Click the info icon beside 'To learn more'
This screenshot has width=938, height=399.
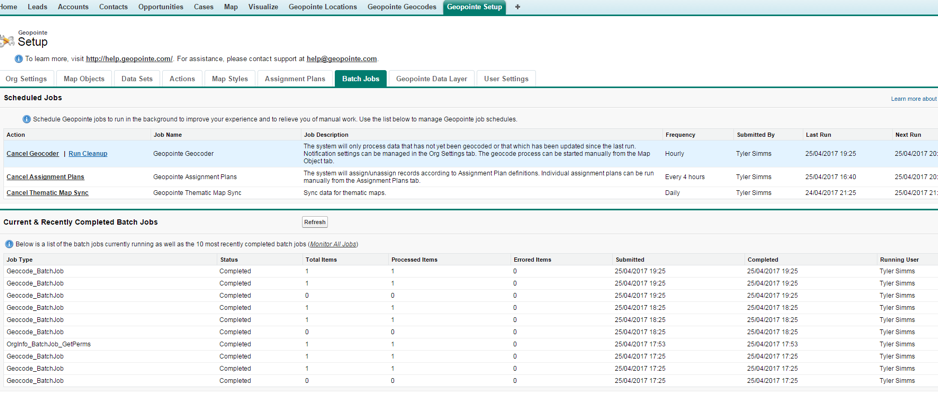[19, 59]
